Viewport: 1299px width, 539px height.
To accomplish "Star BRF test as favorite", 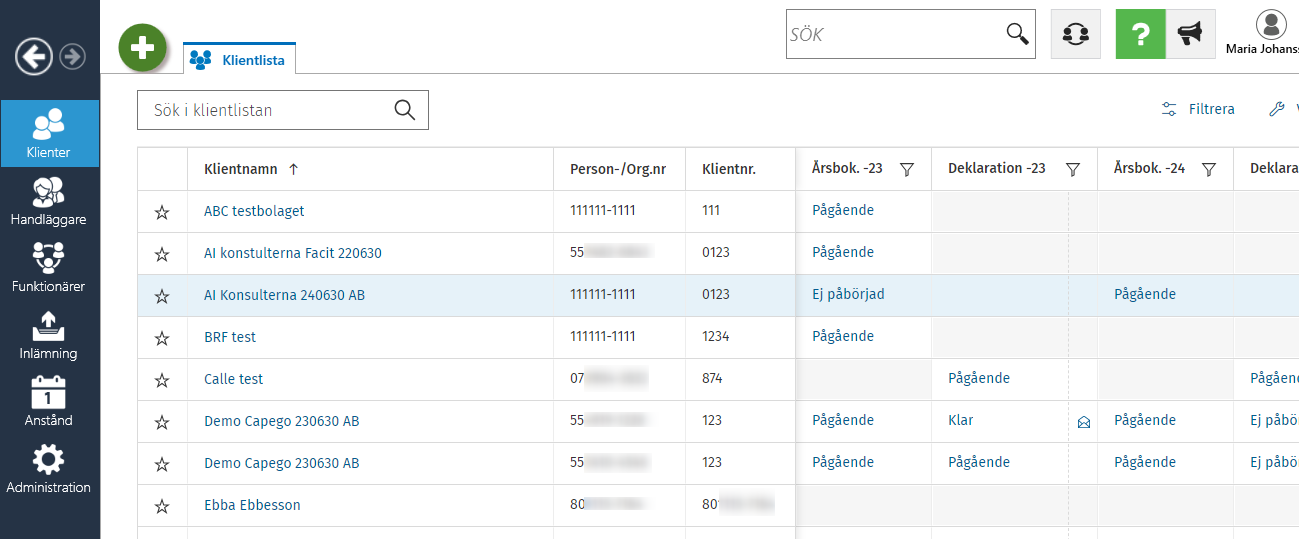I will tap(162, 338).
